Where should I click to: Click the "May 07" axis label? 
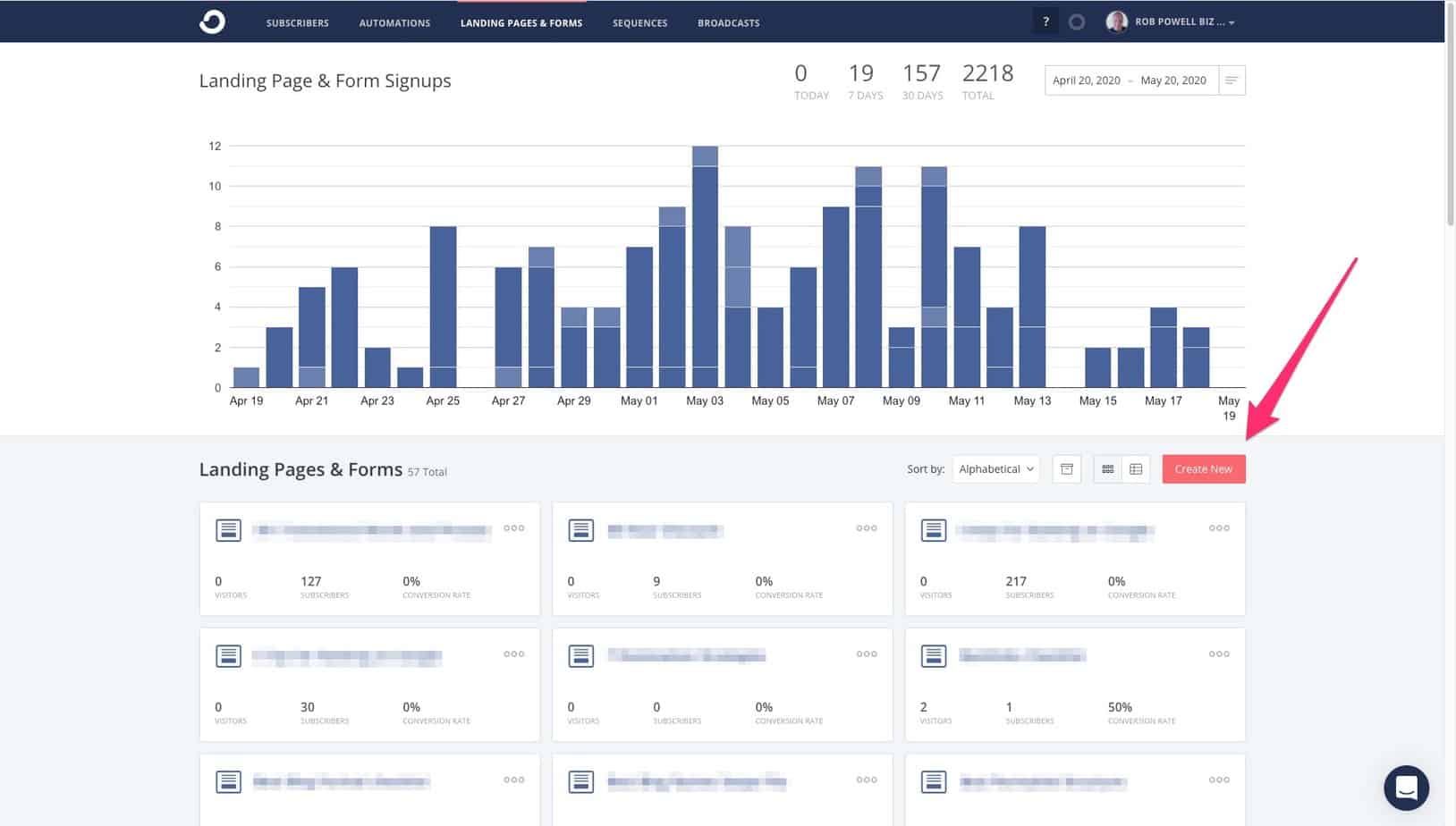(x=835, y=400)
